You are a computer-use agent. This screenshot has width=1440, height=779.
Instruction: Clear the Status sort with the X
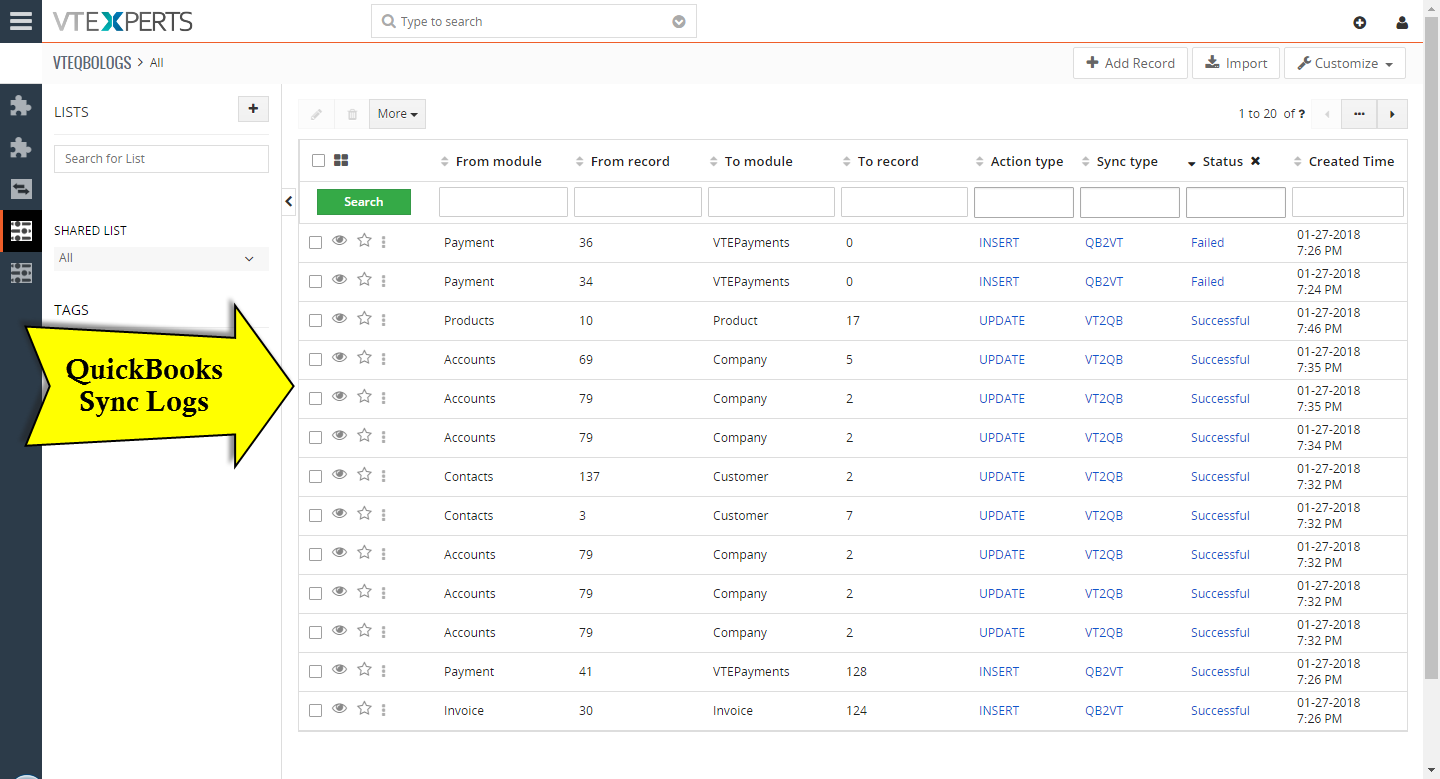(x=1256, y=161)
